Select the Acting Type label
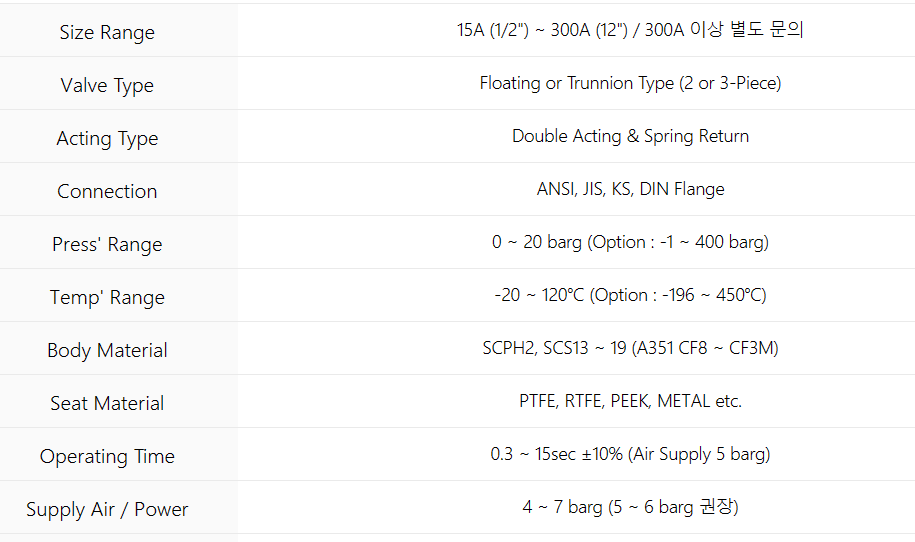915x542 pixels. point(107,138)
